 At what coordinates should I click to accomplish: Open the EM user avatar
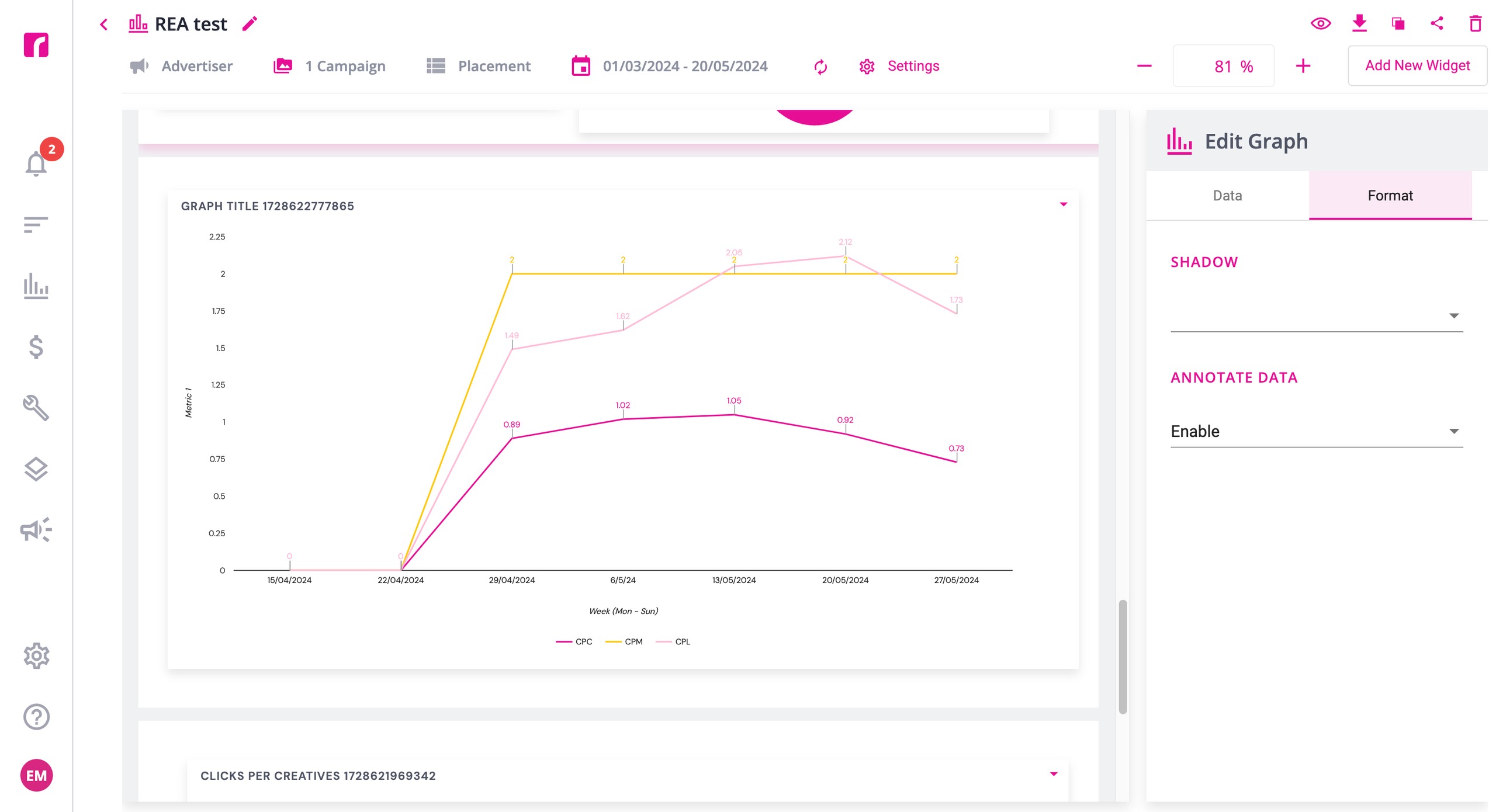pos(36,775)
